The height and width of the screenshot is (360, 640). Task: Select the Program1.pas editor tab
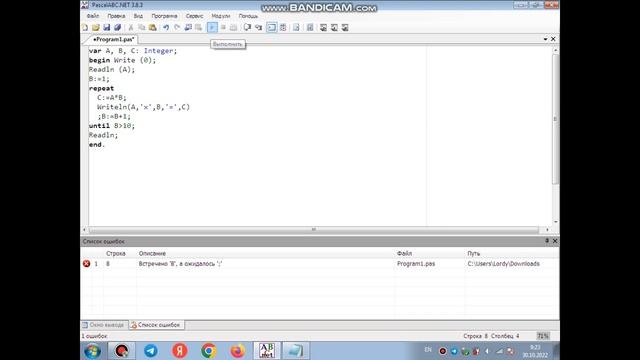pos(113,39)
